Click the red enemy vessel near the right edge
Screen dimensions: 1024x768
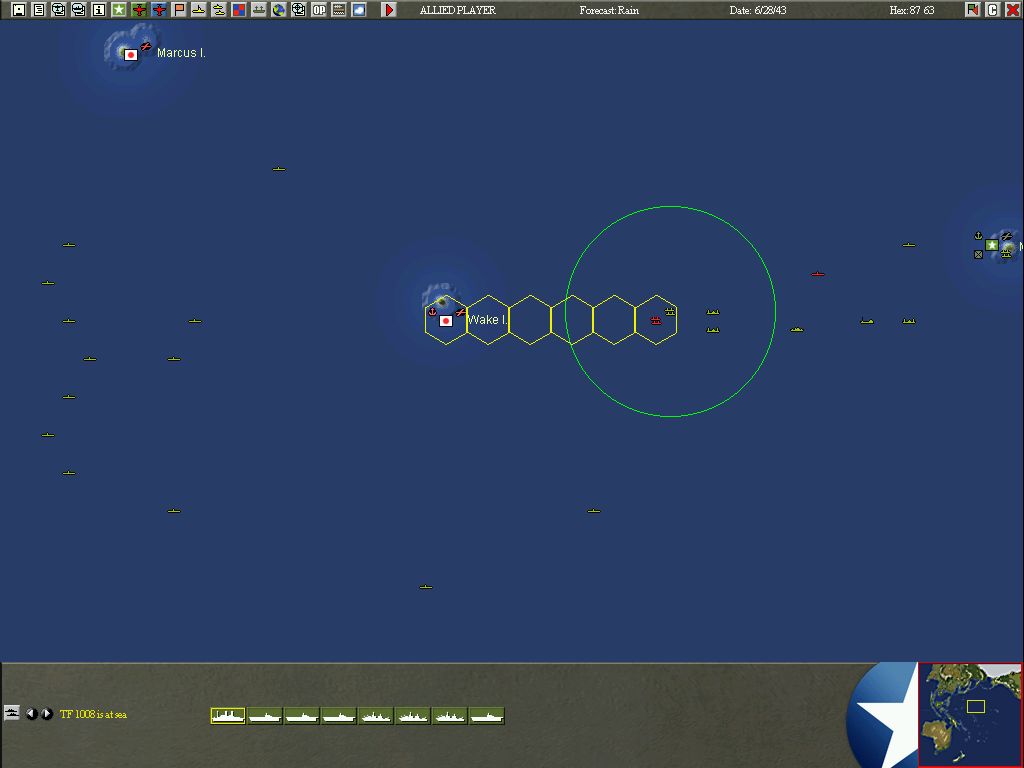pyautogui.click(x=818, y=274)
